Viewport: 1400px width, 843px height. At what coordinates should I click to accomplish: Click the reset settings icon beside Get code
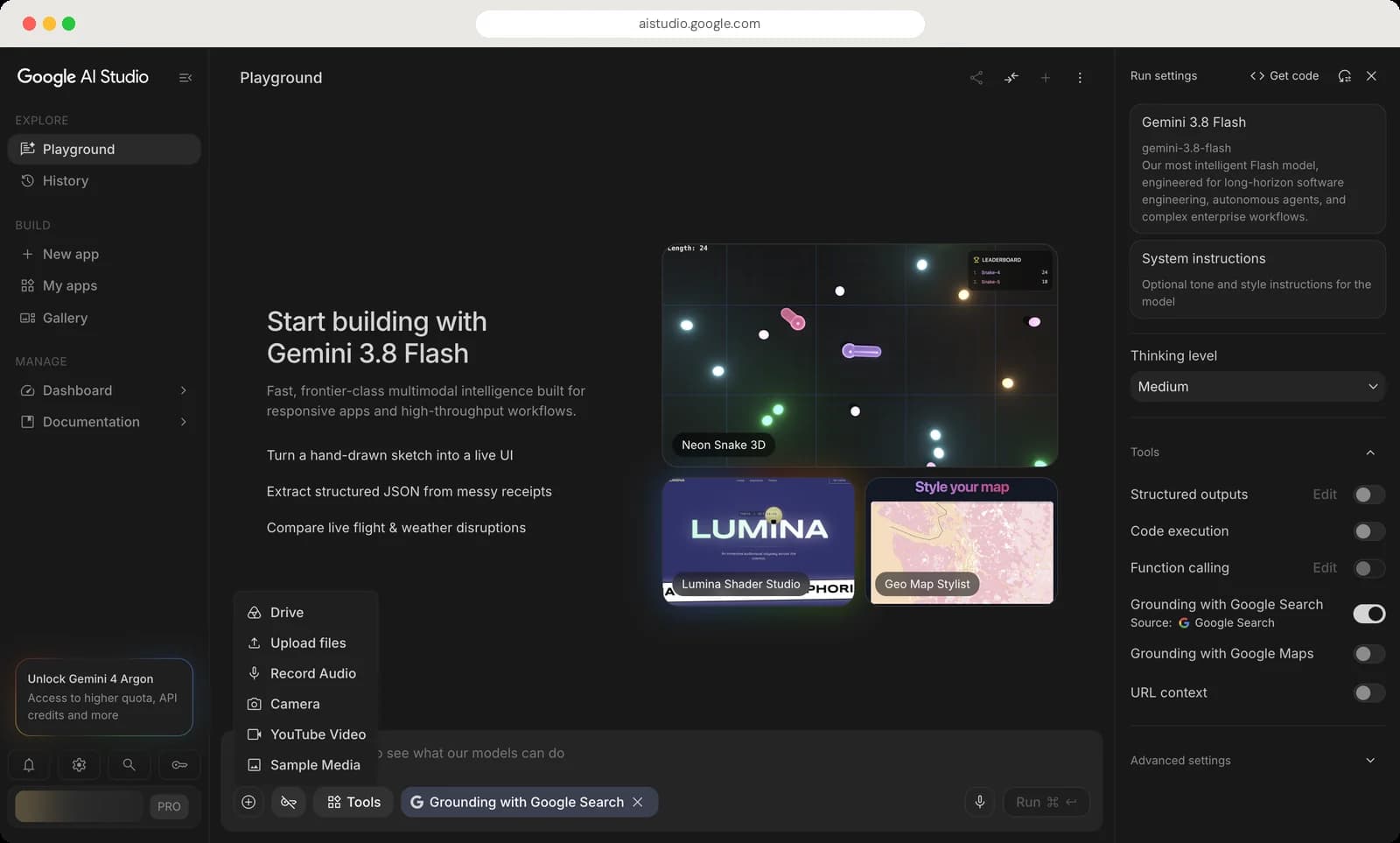pos(1345,76)
